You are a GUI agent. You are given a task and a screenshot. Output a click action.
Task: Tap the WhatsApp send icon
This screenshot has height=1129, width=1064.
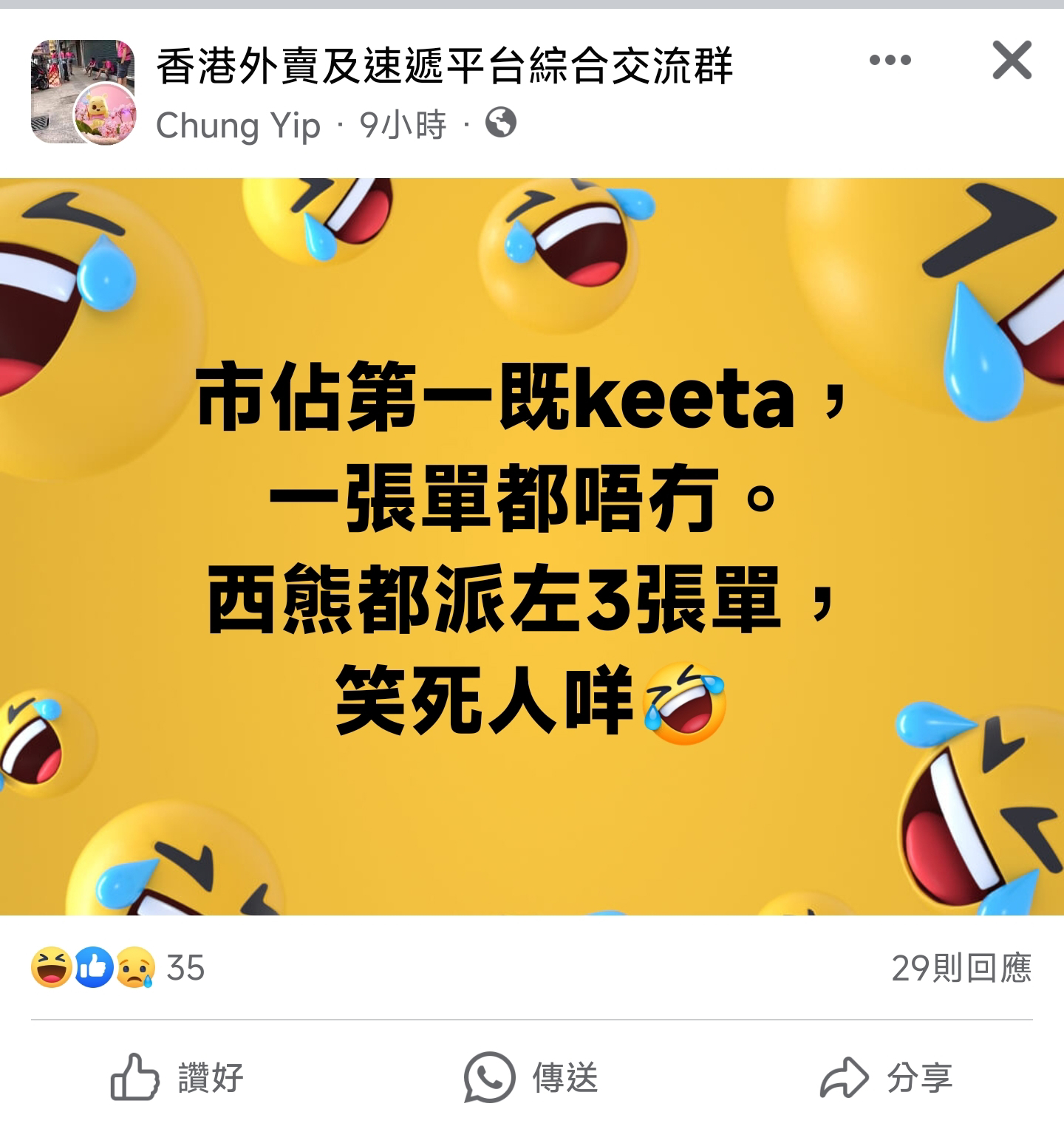488,1077
